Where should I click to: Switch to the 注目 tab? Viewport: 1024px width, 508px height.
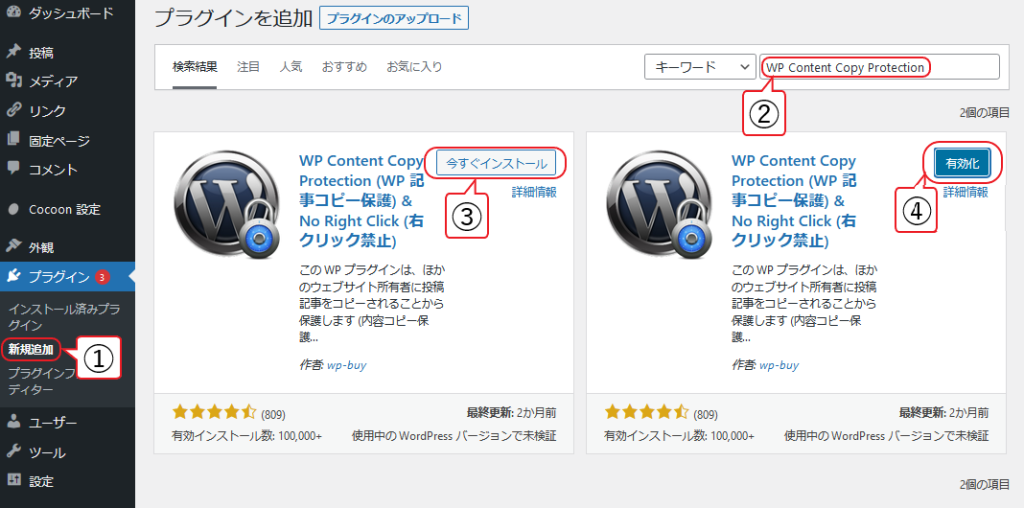point(248,67)
